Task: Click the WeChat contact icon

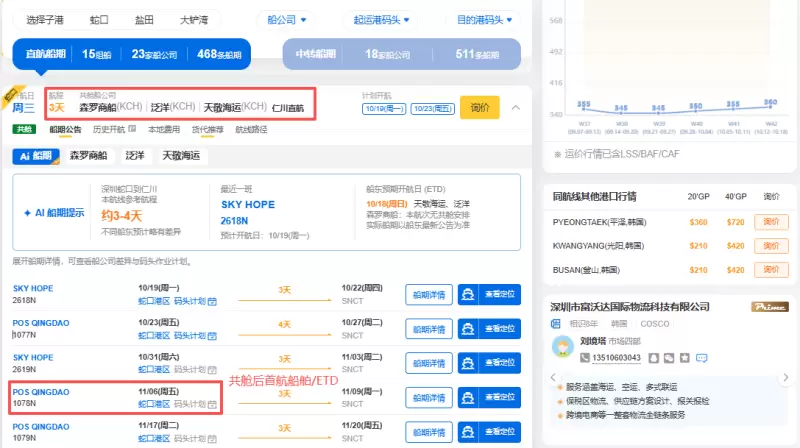Action: point(669,358)
